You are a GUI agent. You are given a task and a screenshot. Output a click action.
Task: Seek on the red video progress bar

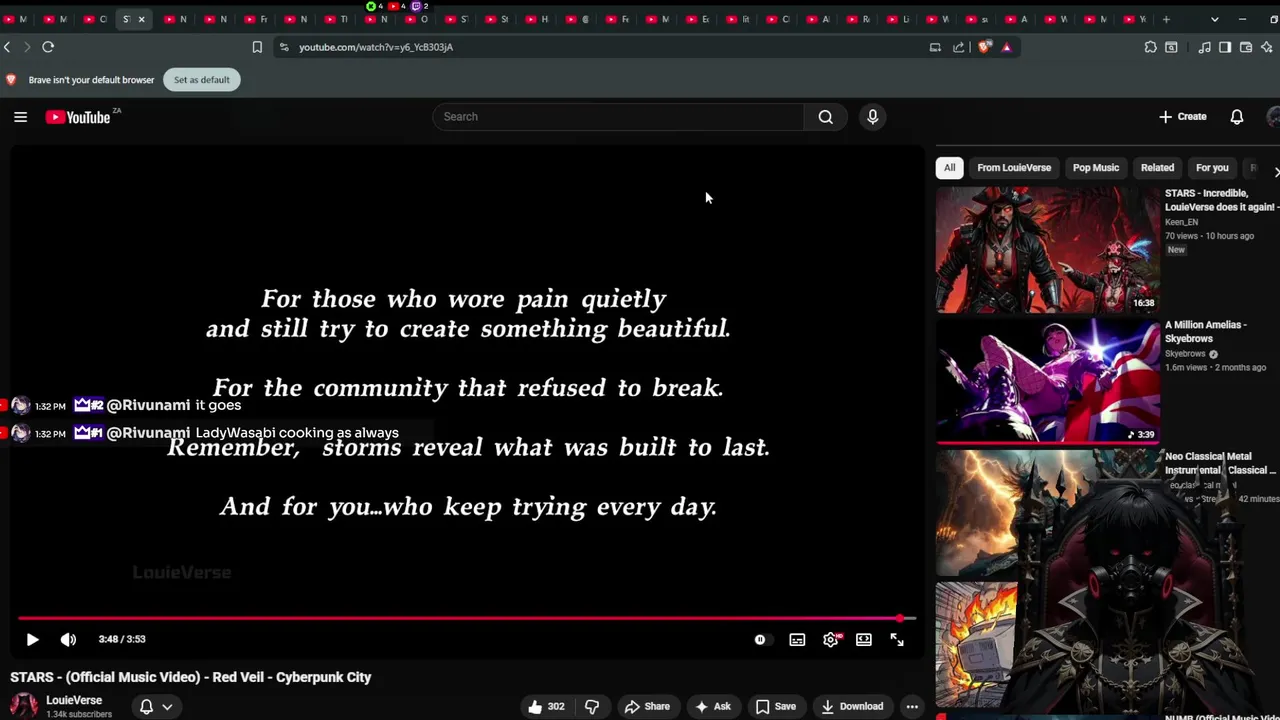[467, 618]
